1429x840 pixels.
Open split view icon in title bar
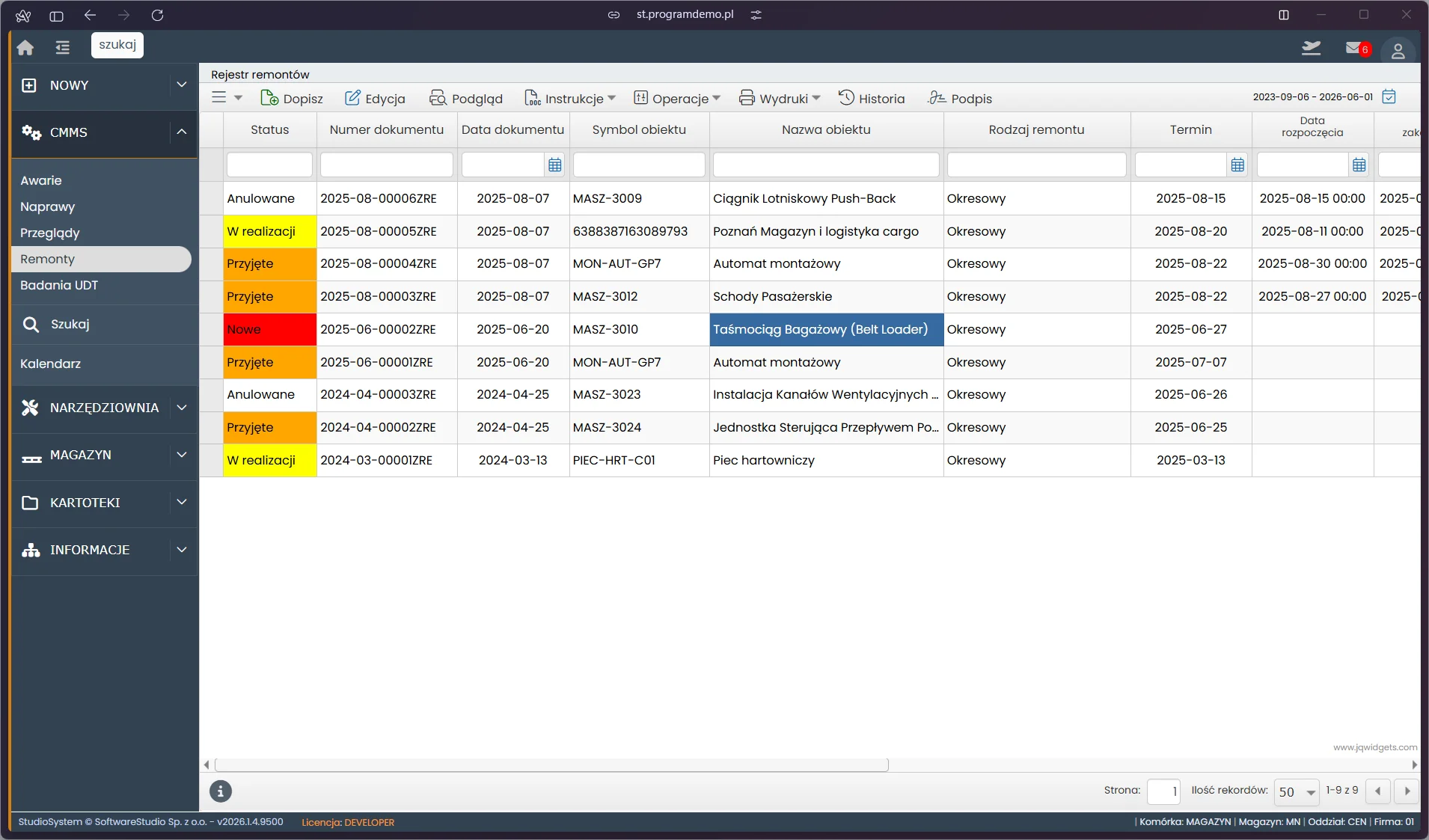(x=1284, y=15)
